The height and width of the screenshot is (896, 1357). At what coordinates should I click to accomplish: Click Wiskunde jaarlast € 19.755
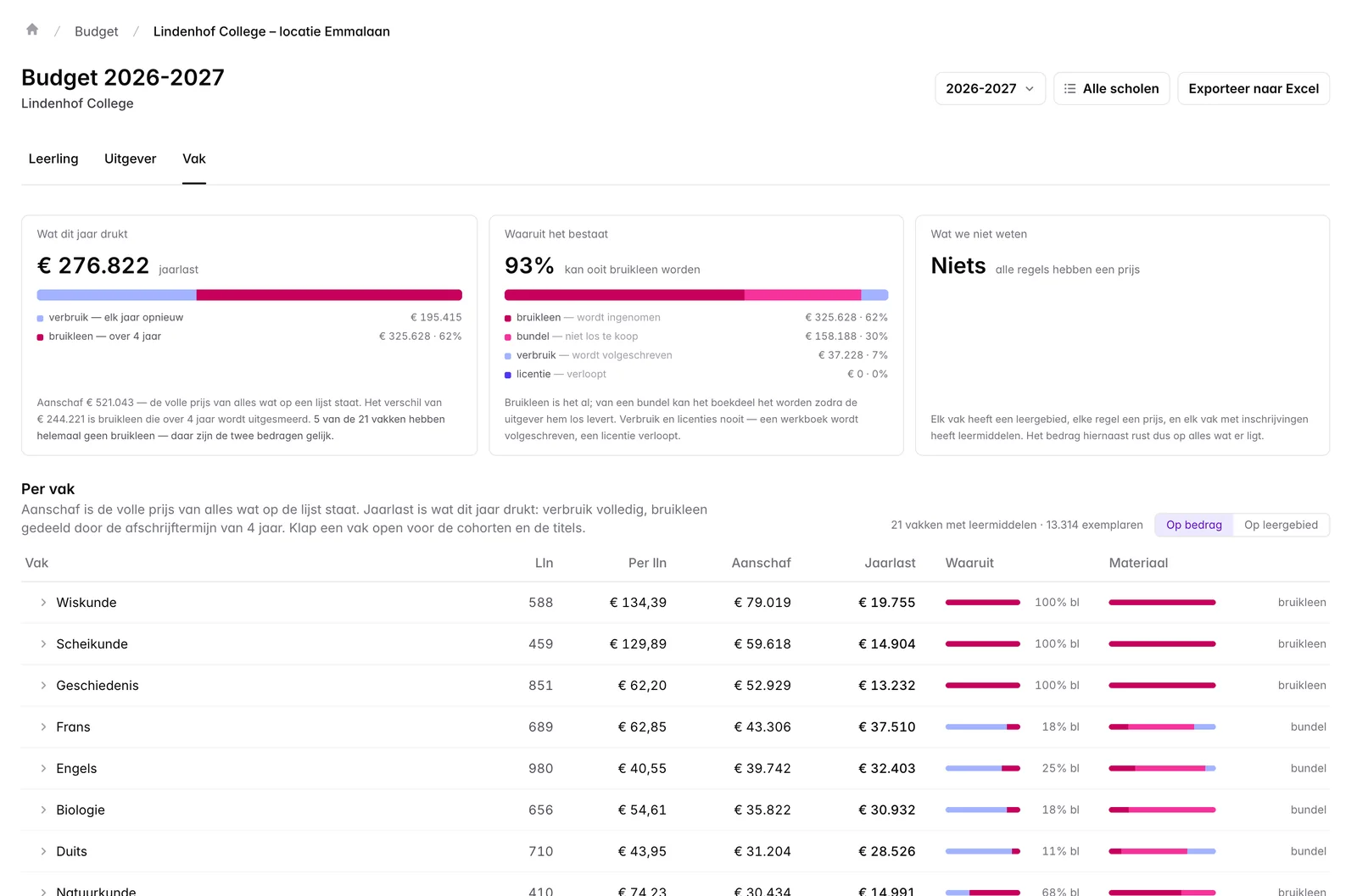[886, 603]
